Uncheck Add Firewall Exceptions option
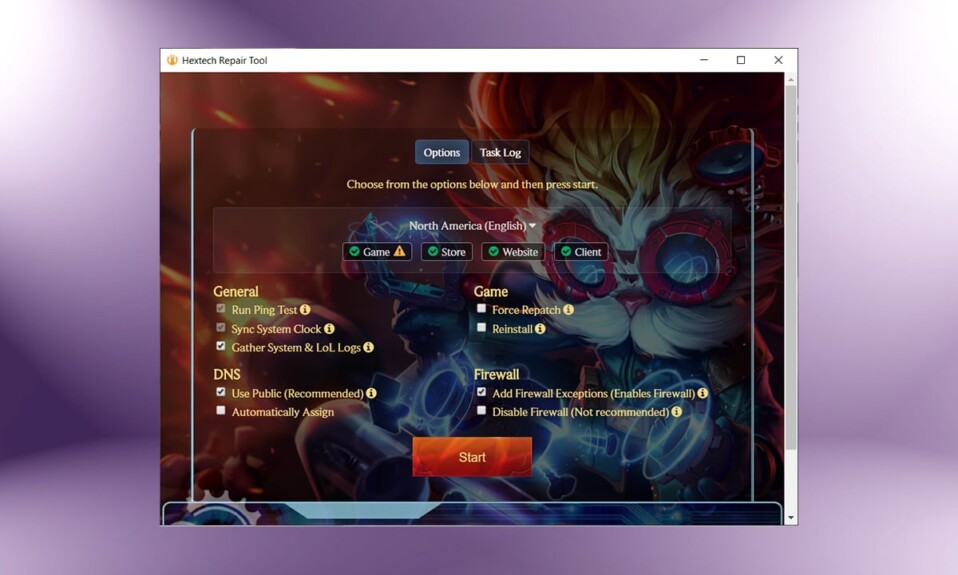Image resolution: width=958 pixels, height=575 pixels. click(481, 392)
